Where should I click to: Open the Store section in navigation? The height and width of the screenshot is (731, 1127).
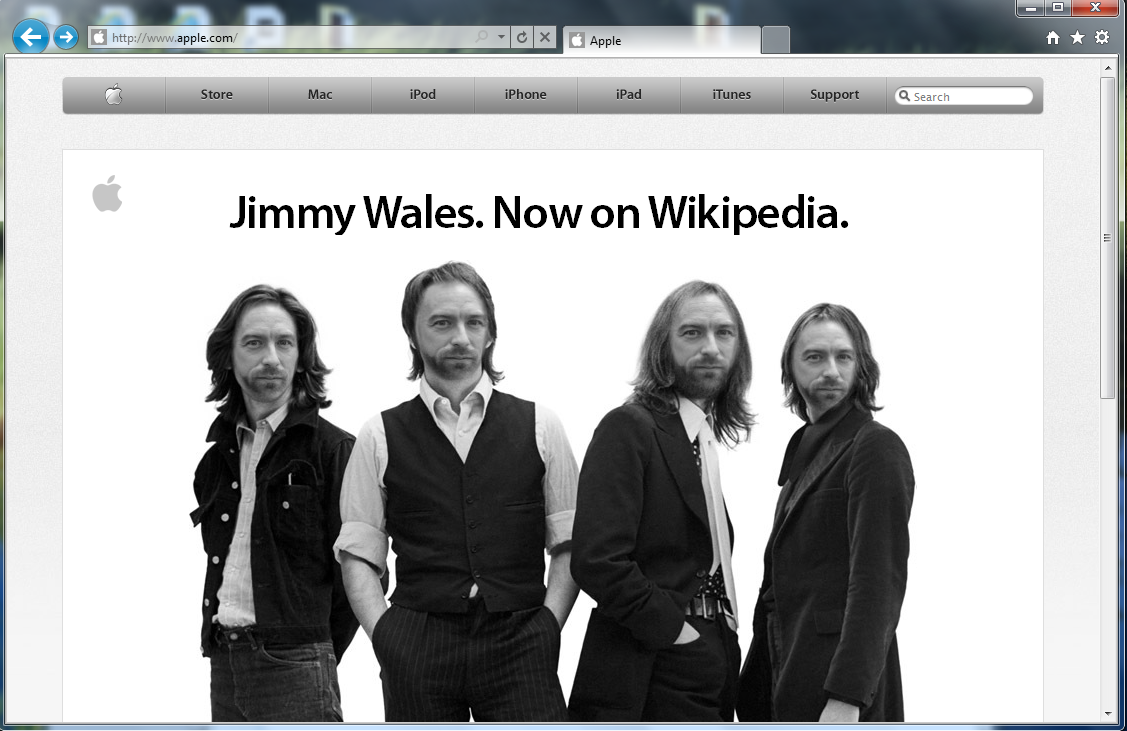tap(216, 95)
